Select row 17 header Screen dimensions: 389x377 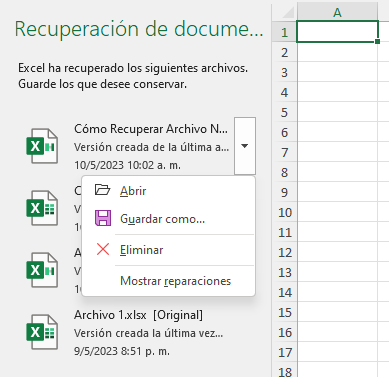click(285, 352)
